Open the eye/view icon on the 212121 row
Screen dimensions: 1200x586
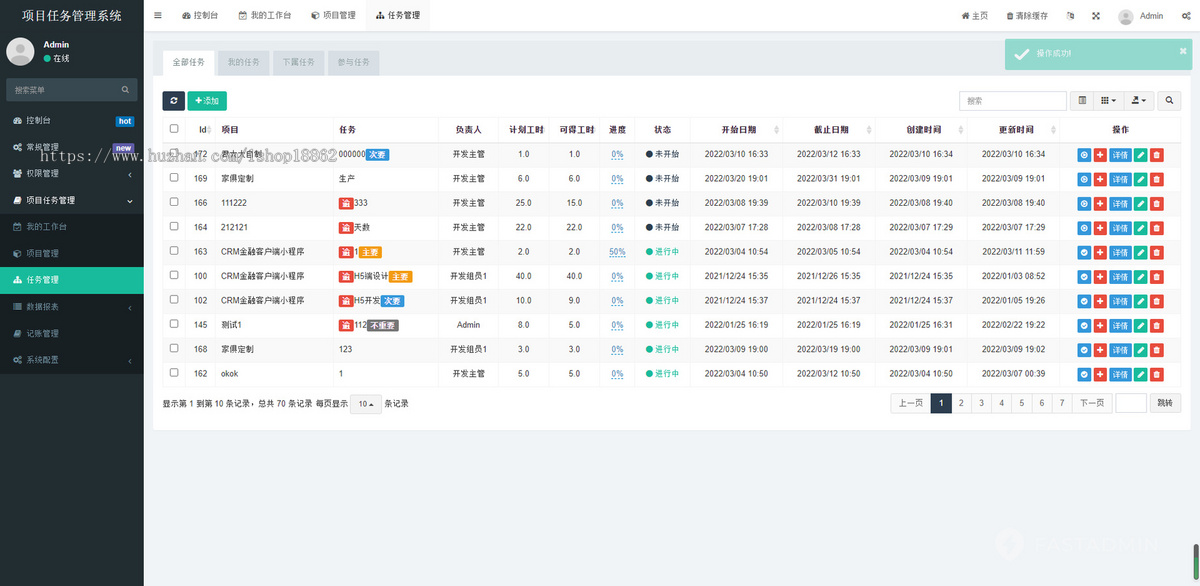[1083, 227]
